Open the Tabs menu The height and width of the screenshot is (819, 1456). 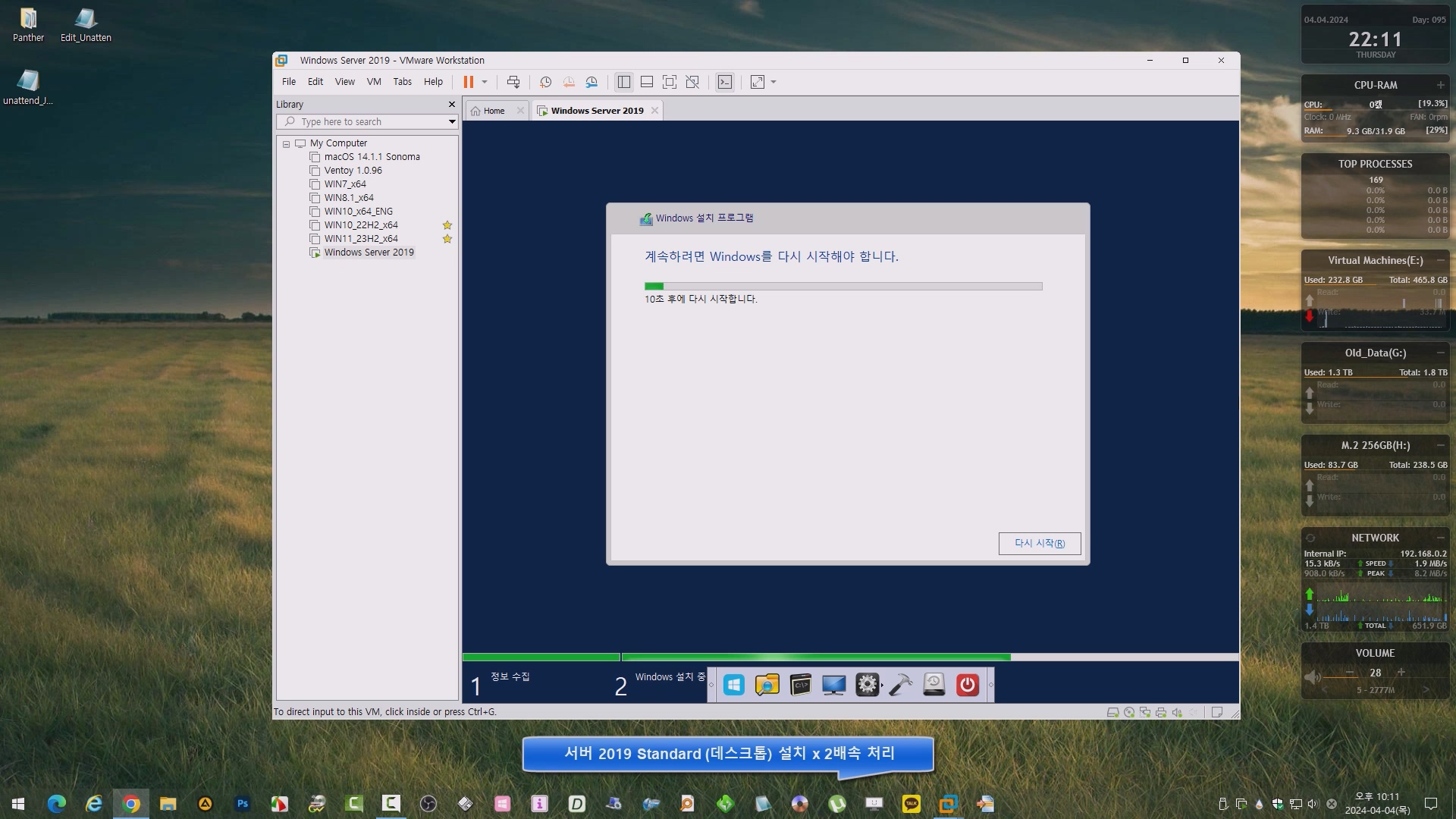403,82
